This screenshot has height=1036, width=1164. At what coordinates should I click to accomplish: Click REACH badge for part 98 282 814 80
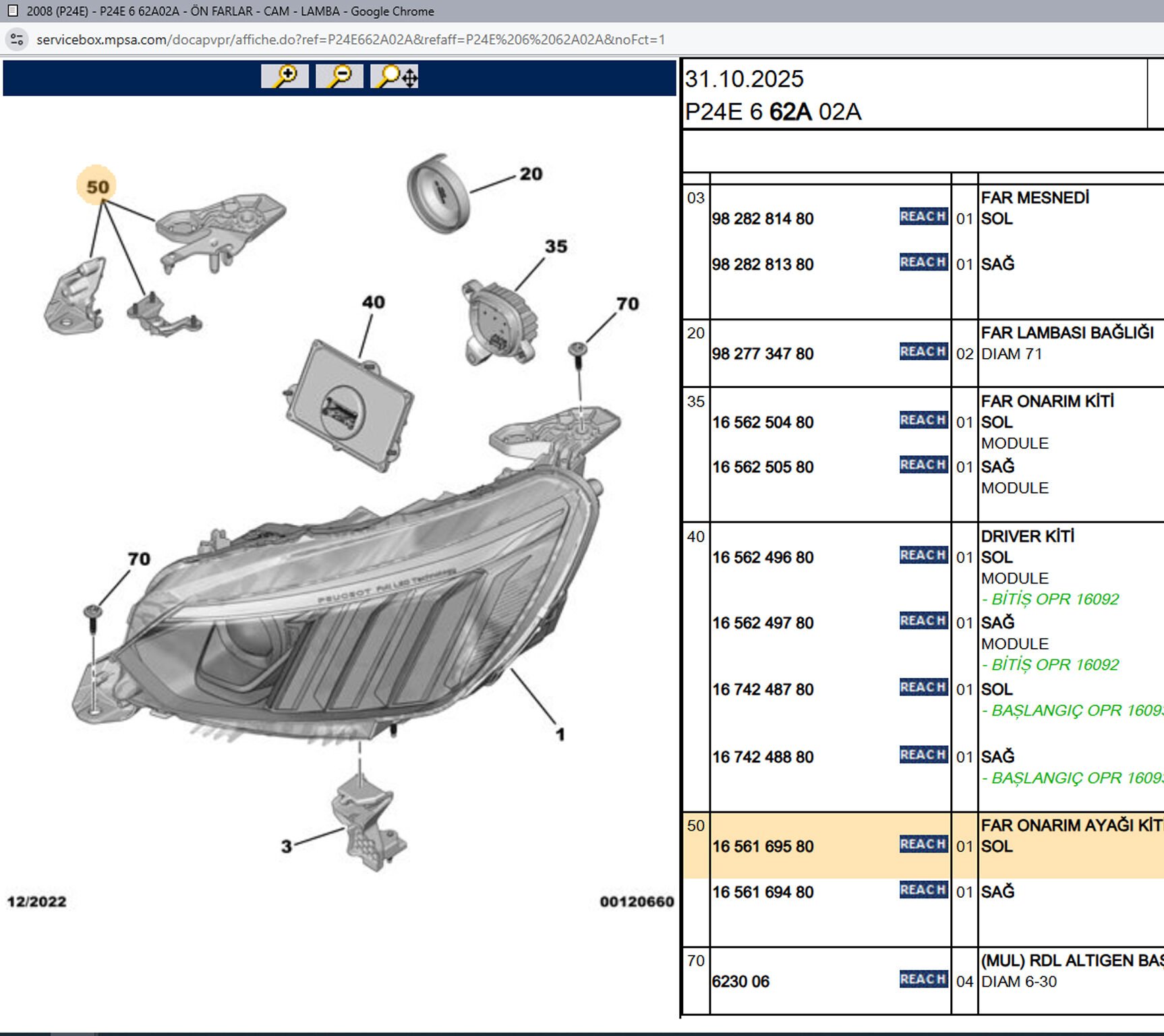pyautogui.click(x=923, y=217)
